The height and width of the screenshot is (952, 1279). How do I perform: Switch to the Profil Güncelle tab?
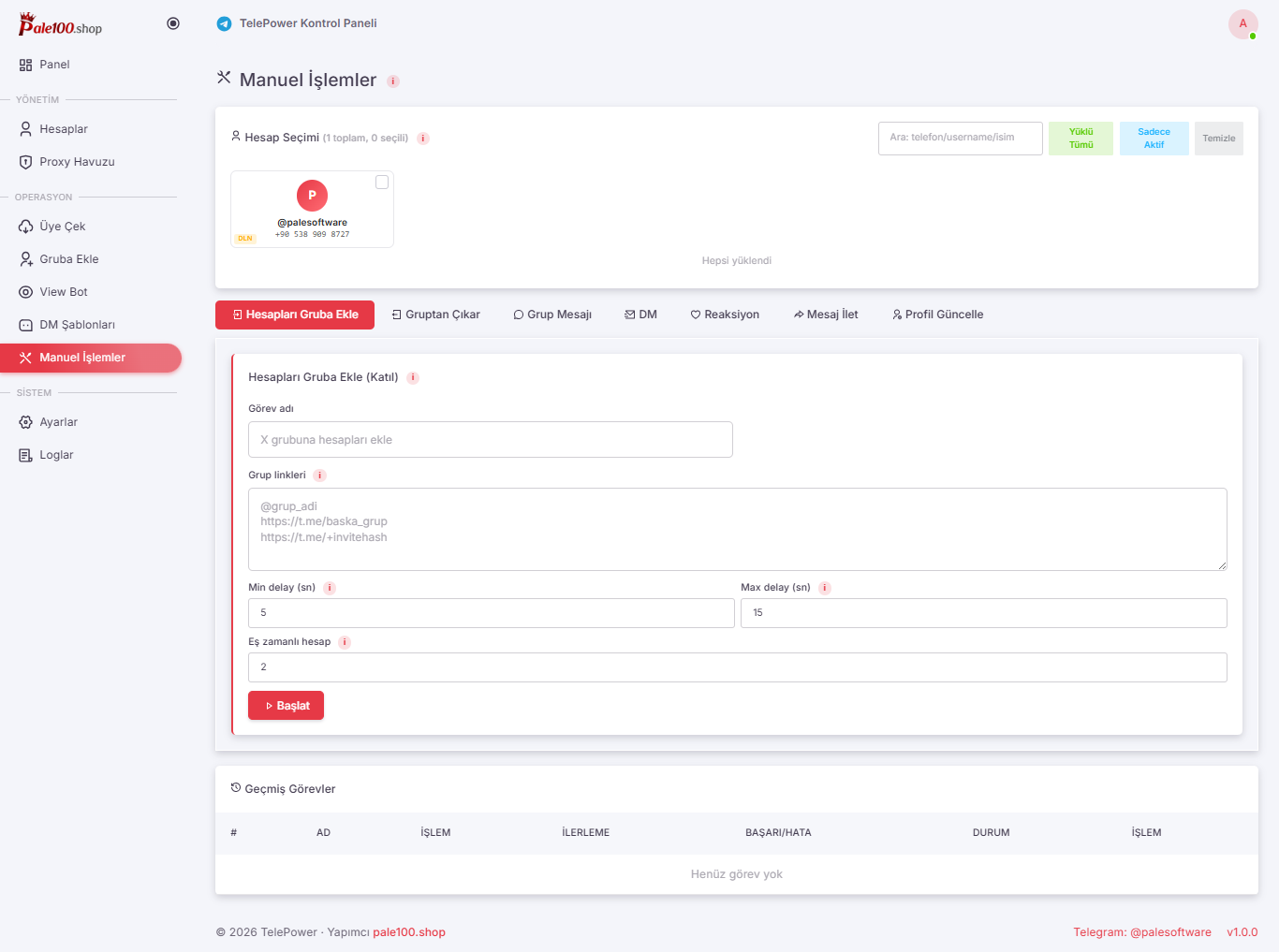coord(937,315)
